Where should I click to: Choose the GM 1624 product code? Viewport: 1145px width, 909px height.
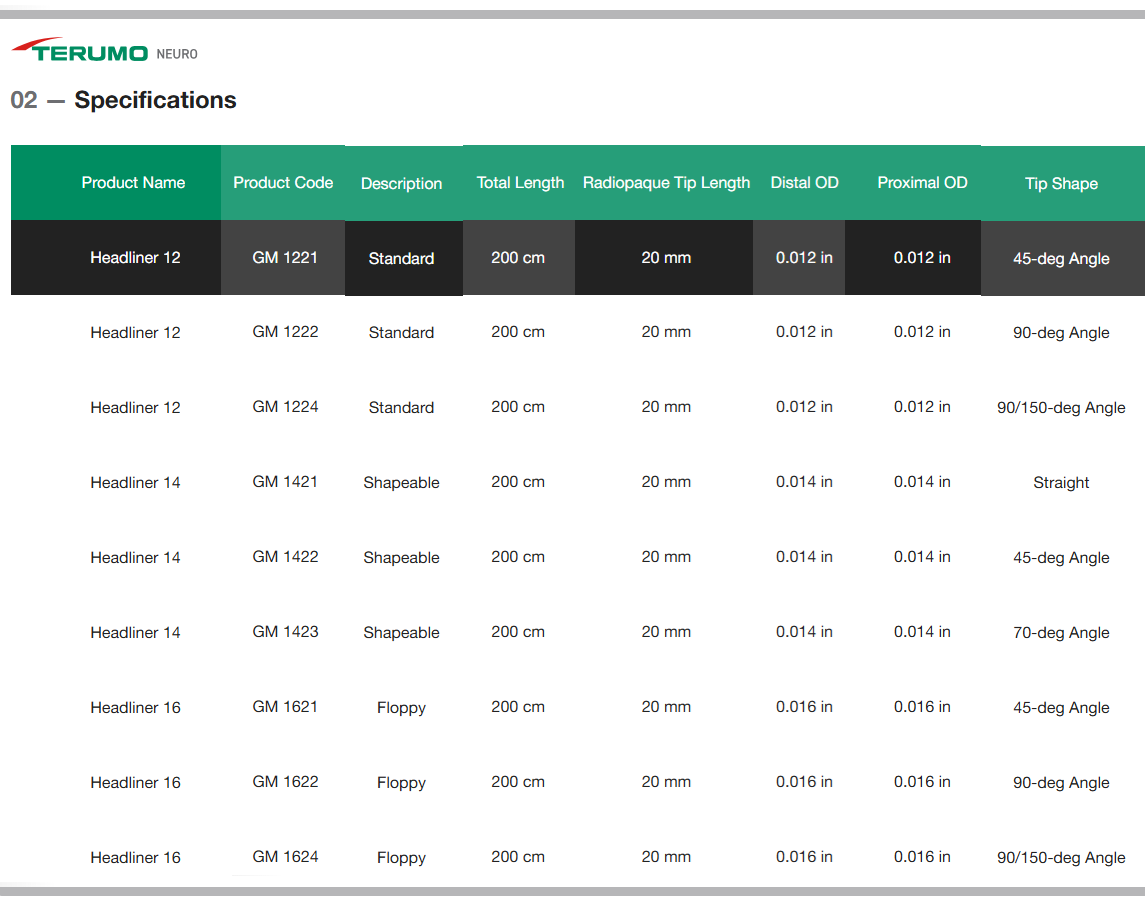click(285, 857)
